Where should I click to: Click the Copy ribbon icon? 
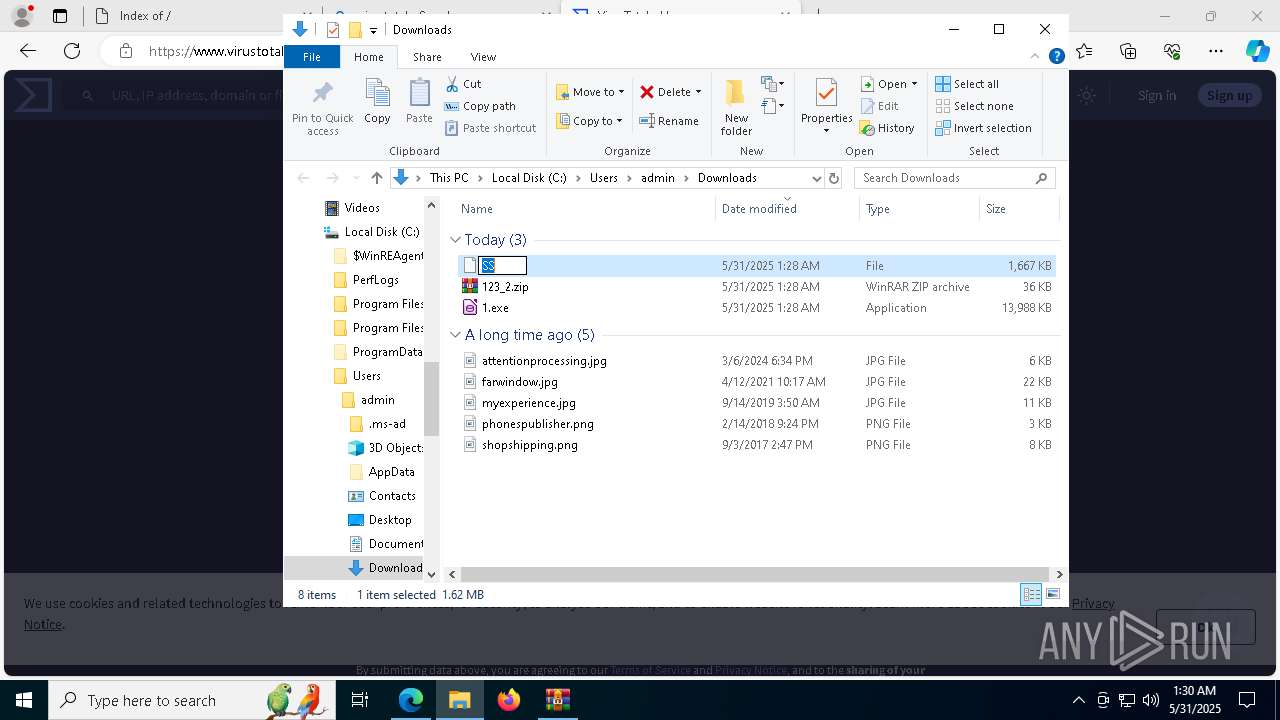tap(377, 93)
